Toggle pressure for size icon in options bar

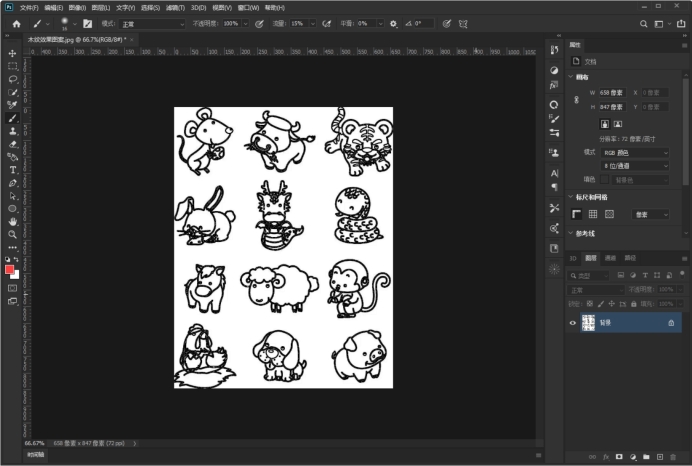[447, 24]
